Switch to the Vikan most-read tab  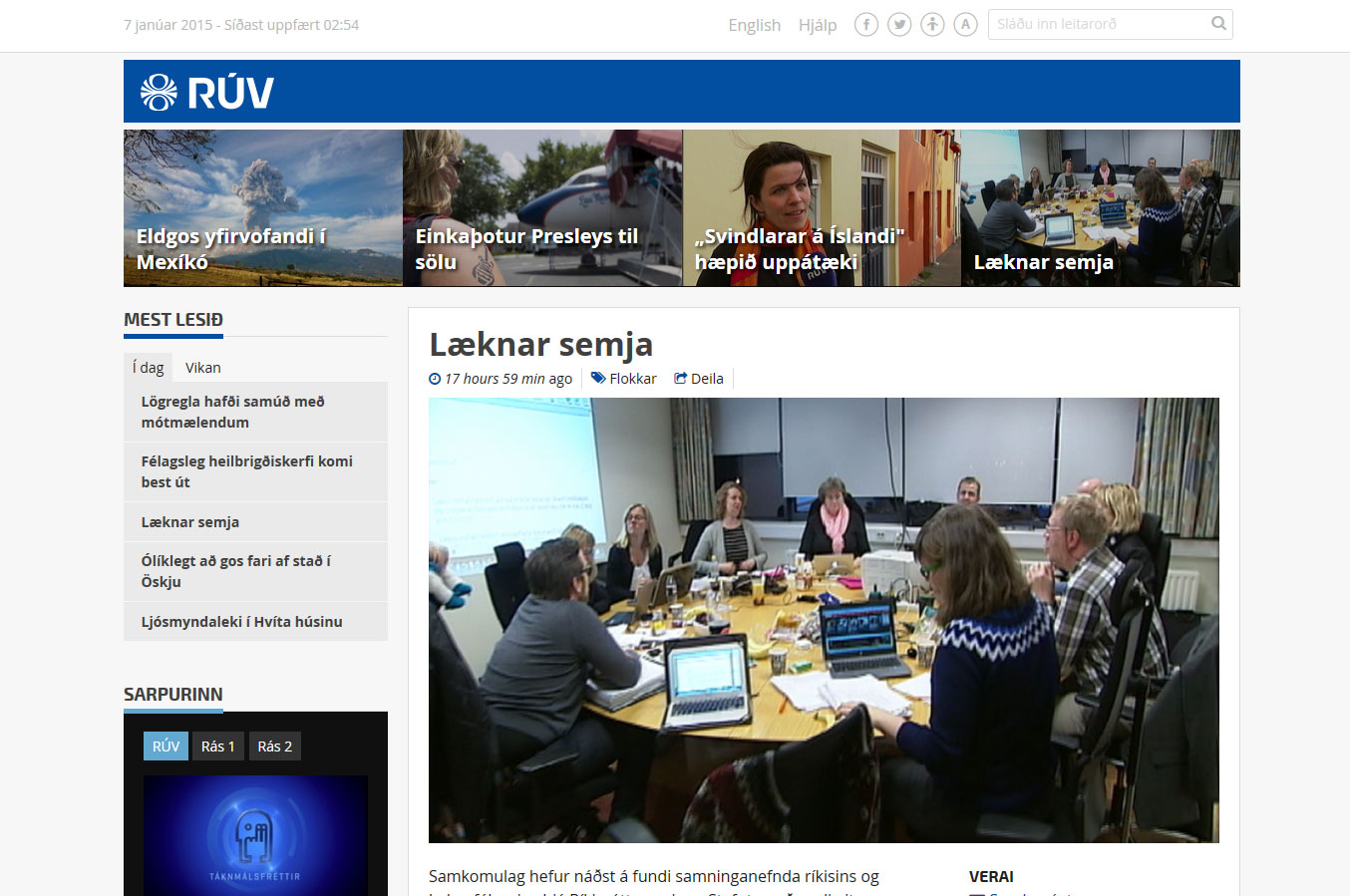click(x=202, y=368)
